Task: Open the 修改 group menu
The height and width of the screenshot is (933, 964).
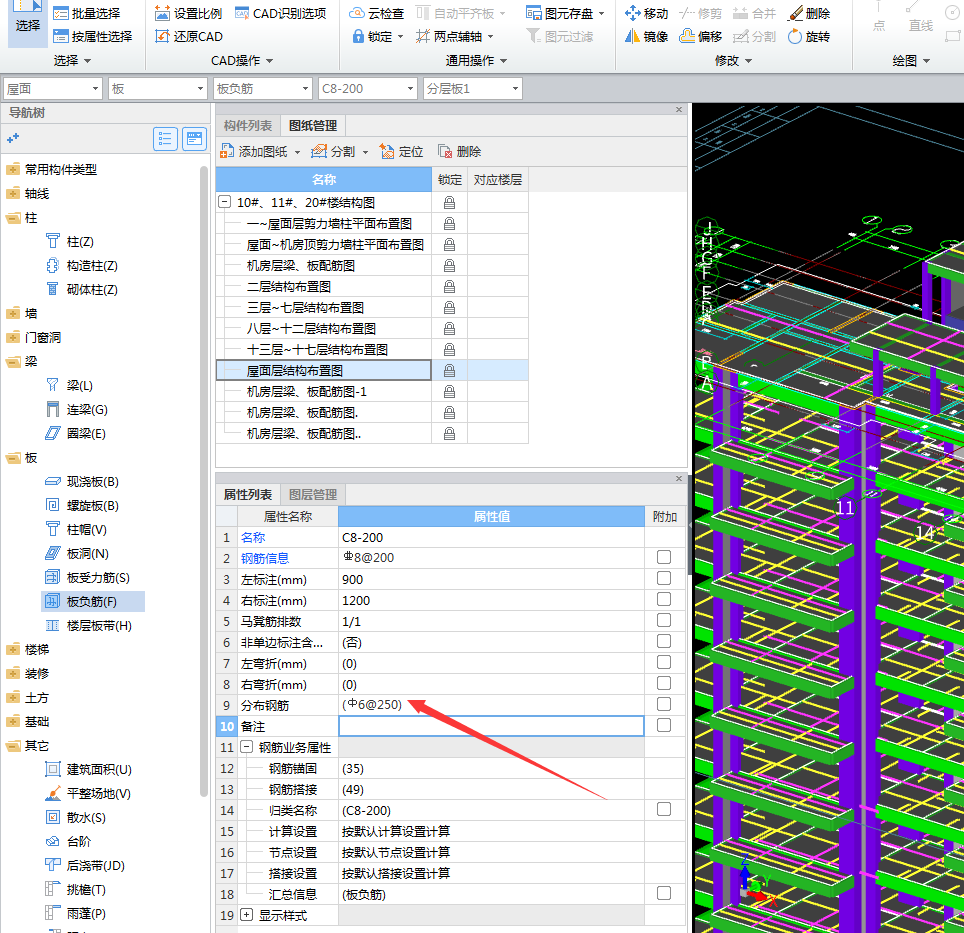Action: click(x=733, y=60)
